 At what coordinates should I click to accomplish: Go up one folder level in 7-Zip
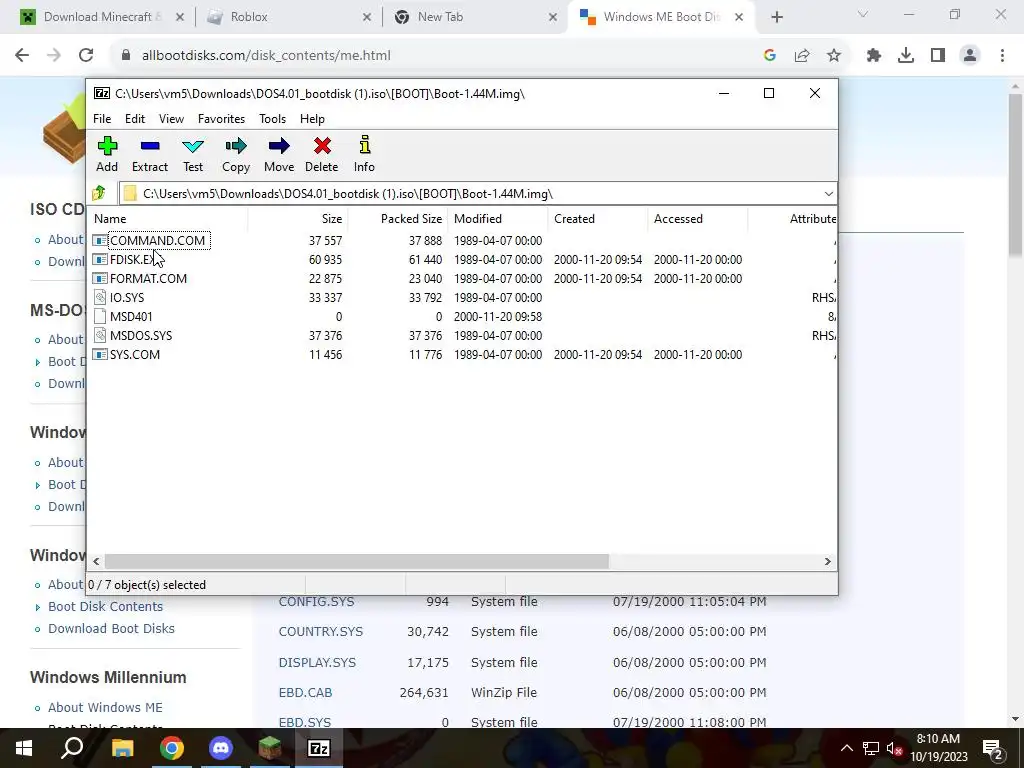[x=99, y=193]
